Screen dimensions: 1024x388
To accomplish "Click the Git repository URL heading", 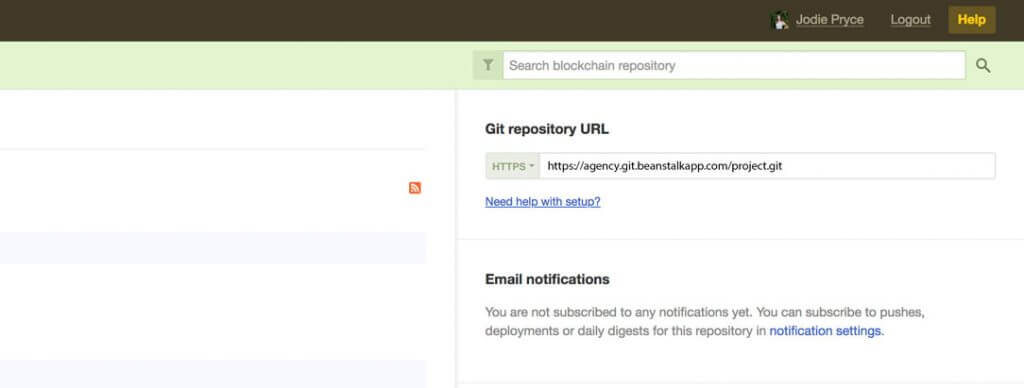I will pyautogui.click(x=547, y=129).
